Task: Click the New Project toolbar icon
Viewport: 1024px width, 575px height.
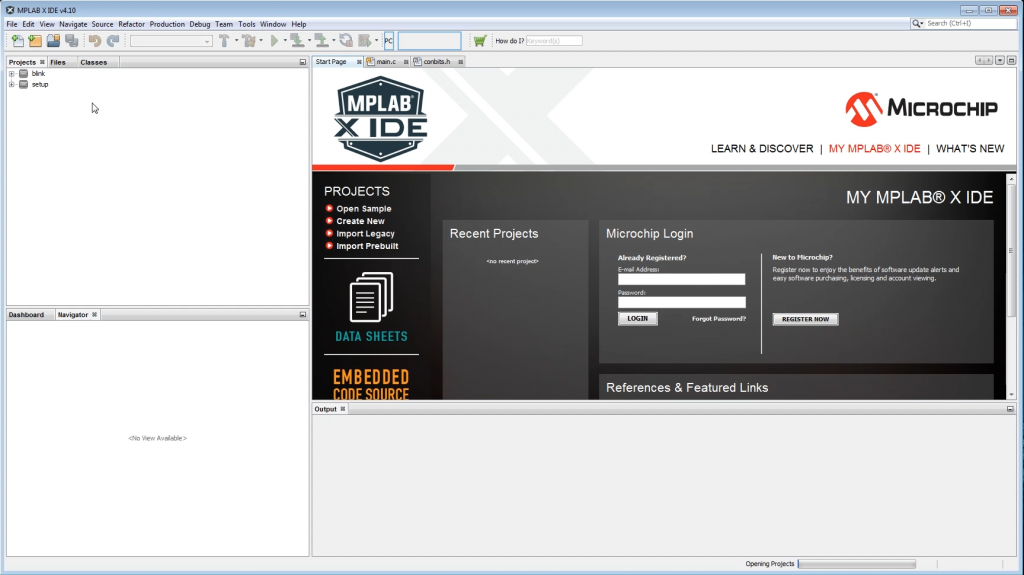Action: 35,41
